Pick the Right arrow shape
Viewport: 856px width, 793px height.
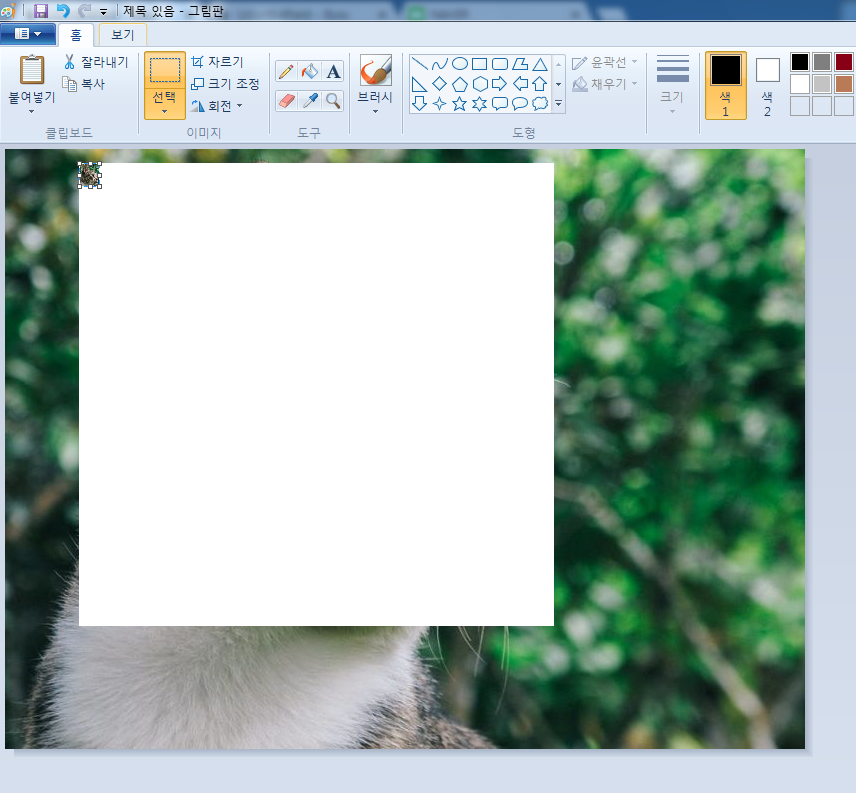pos(500,84)
